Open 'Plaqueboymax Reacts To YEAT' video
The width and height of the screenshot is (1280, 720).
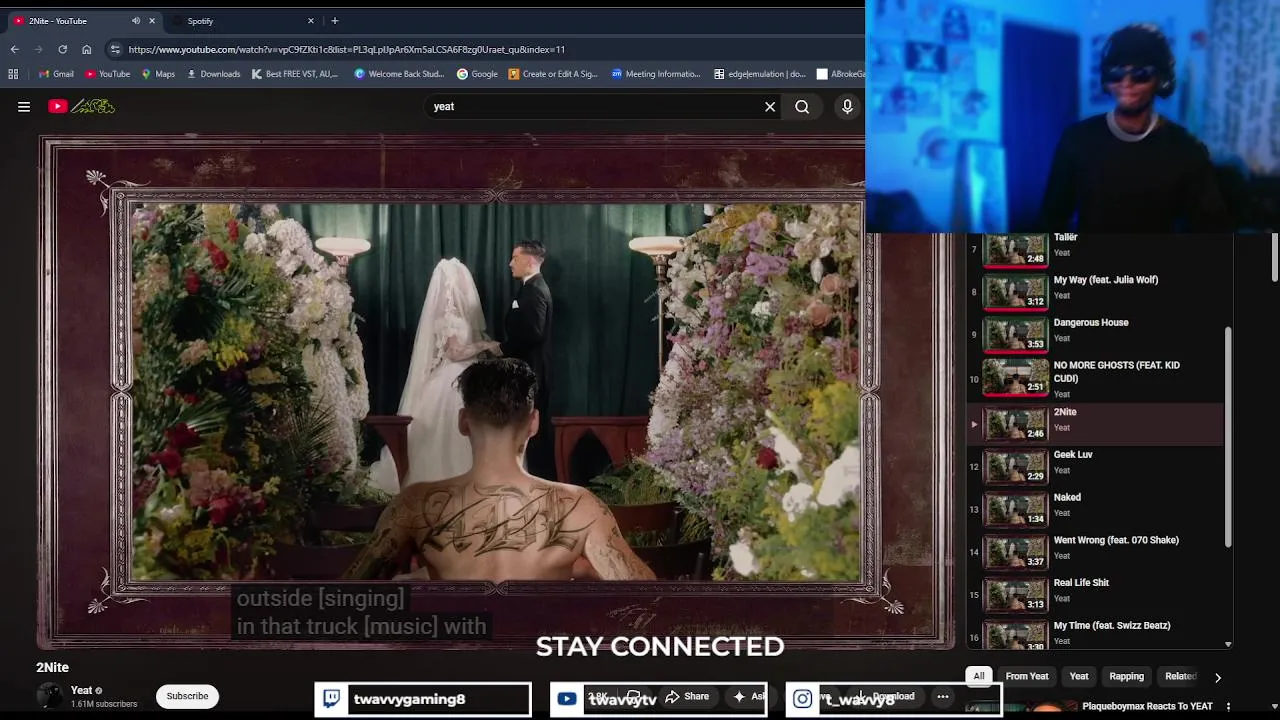coord(1147,706)
